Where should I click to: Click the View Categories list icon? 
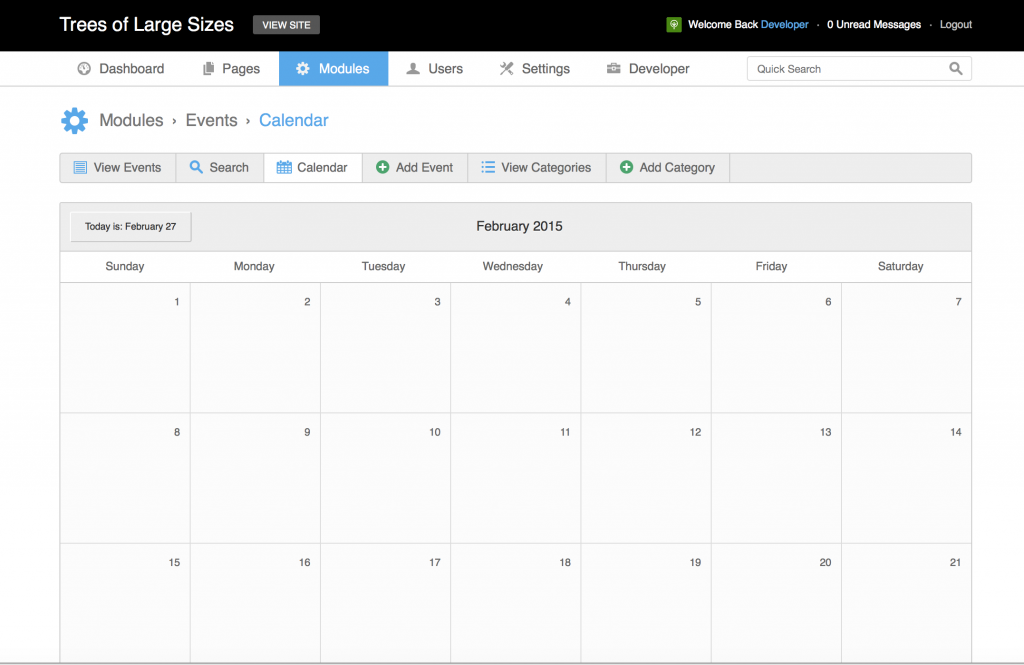[488, 167]
